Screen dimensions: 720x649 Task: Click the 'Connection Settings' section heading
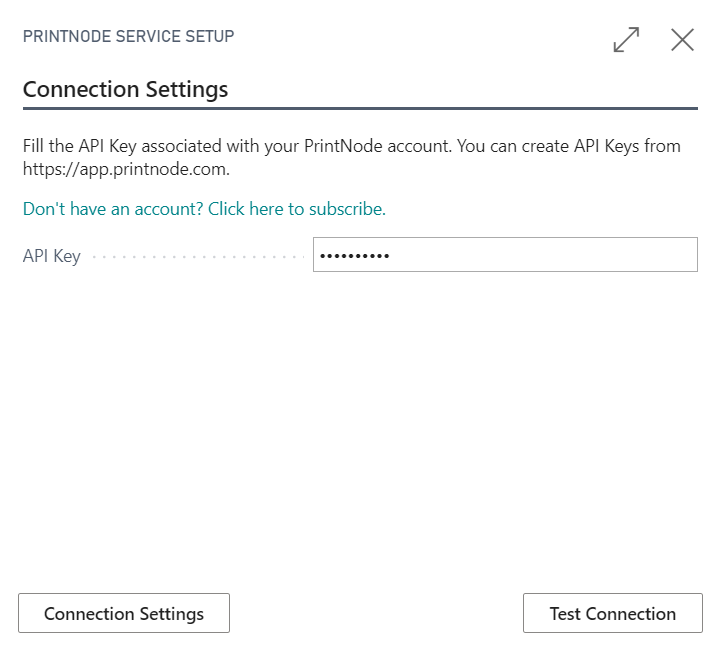pos(125,89)
